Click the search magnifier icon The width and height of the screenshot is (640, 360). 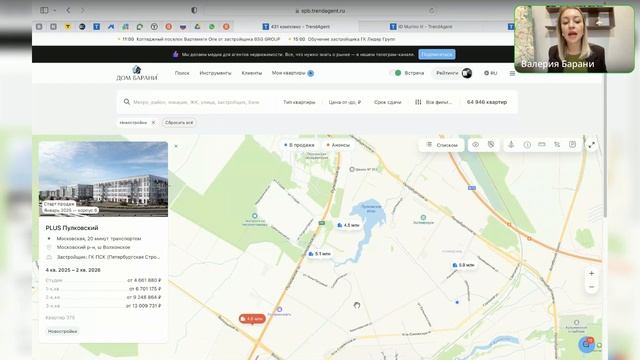click(127, 102)
